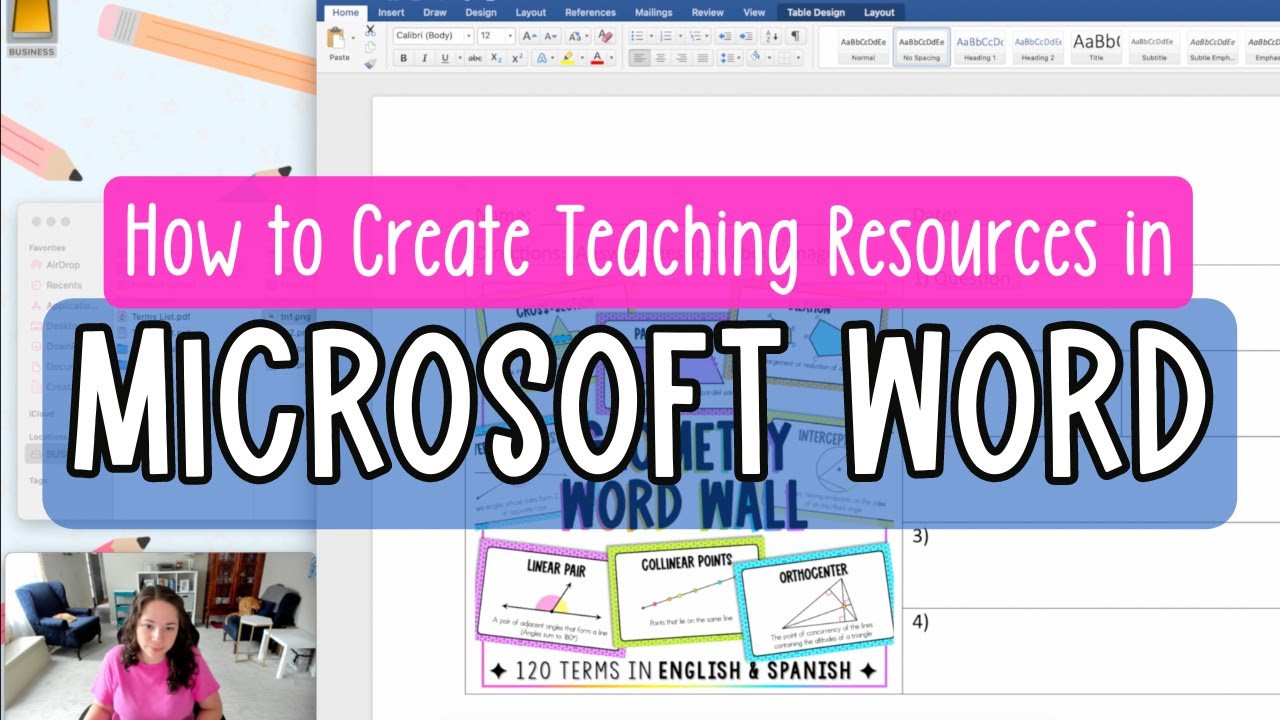The image size is (1280, 720).
Task: Apply the Subtitle style
Action: (1155, 47)
